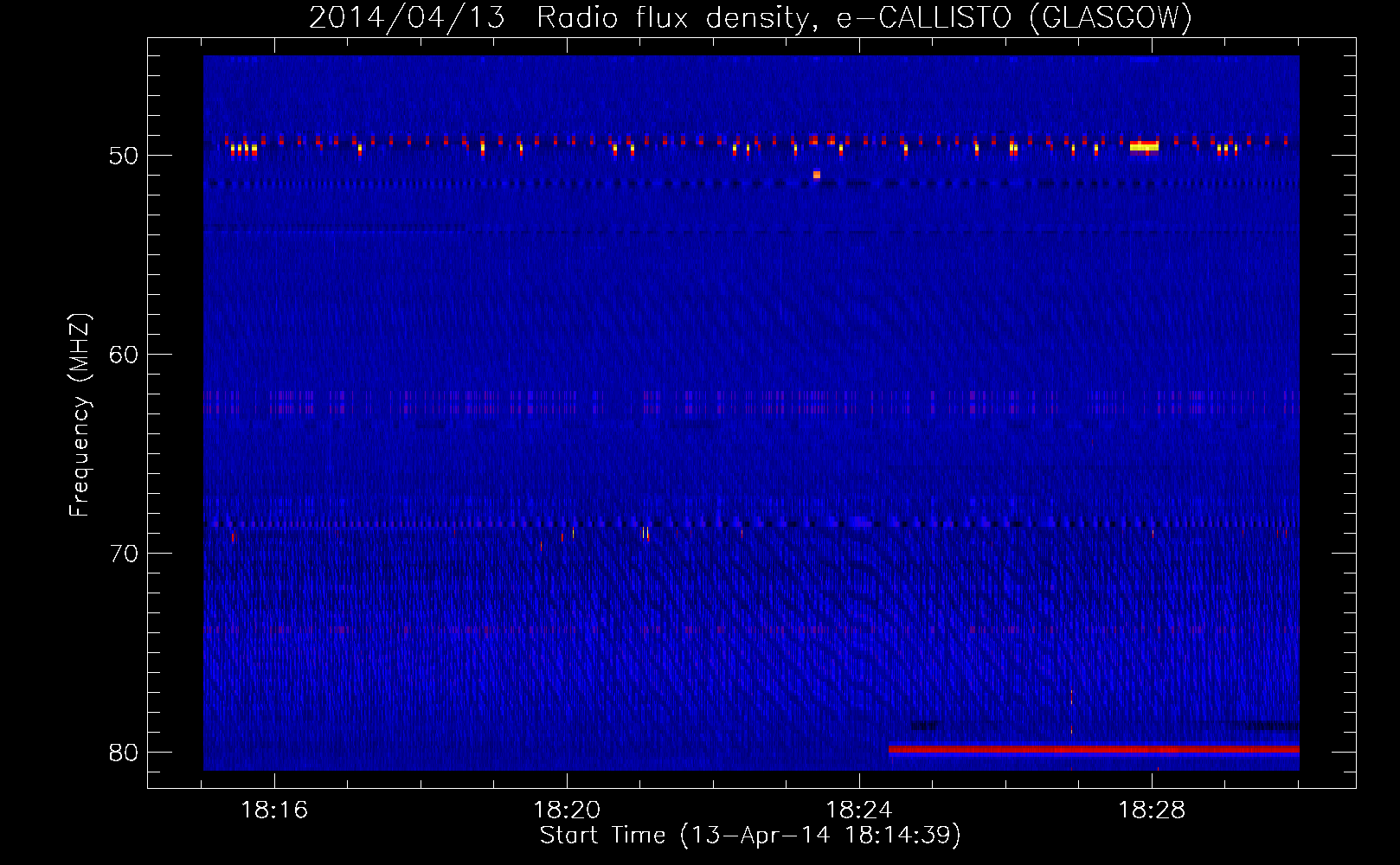Click the isolated orange spot near 51 MHz
The width and height of the screenshot is (1400, 865).
pyautogui.click(x=816, y=175)
